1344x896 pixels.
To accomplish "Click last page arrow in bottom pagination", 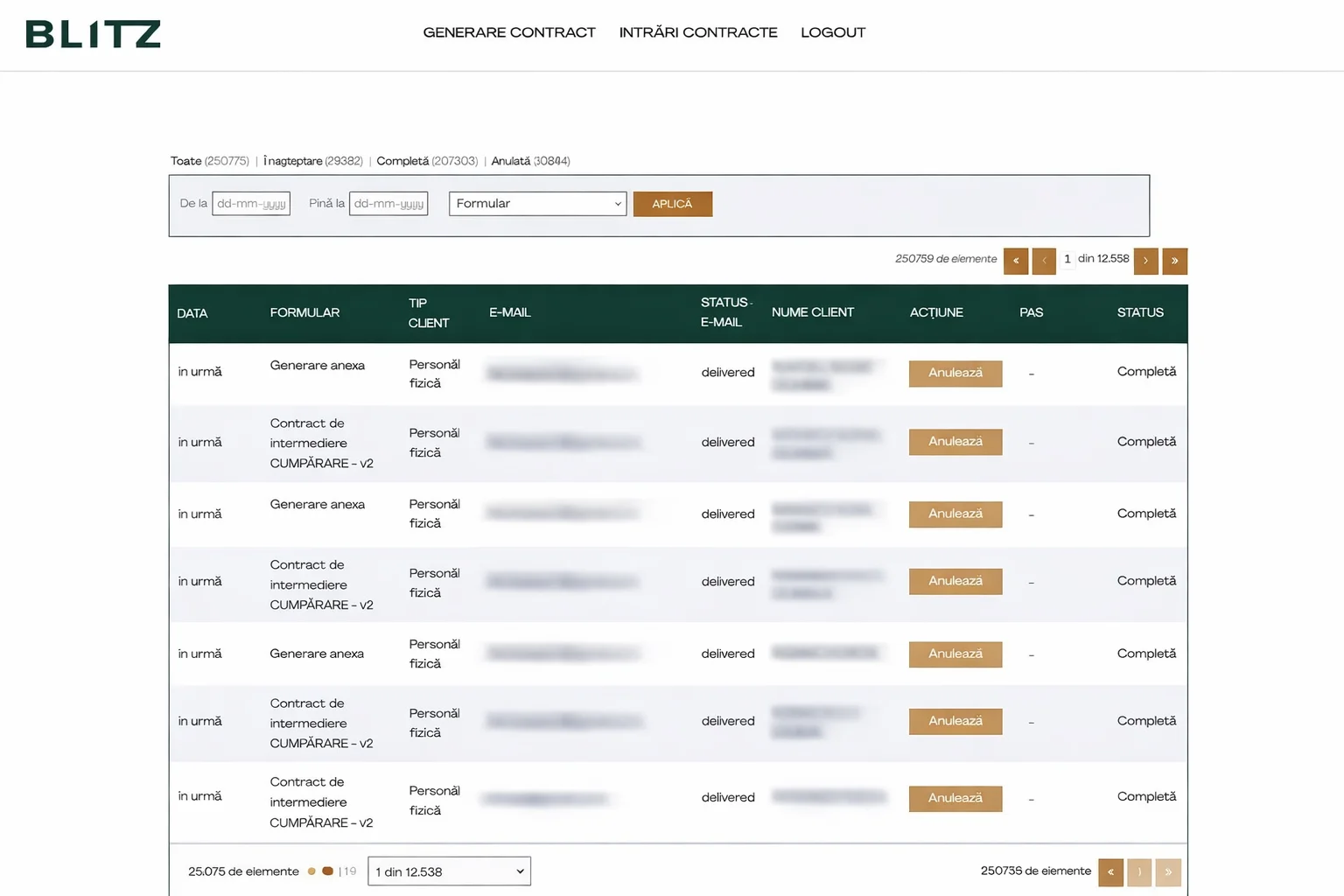I will (x=1168, y=872).
